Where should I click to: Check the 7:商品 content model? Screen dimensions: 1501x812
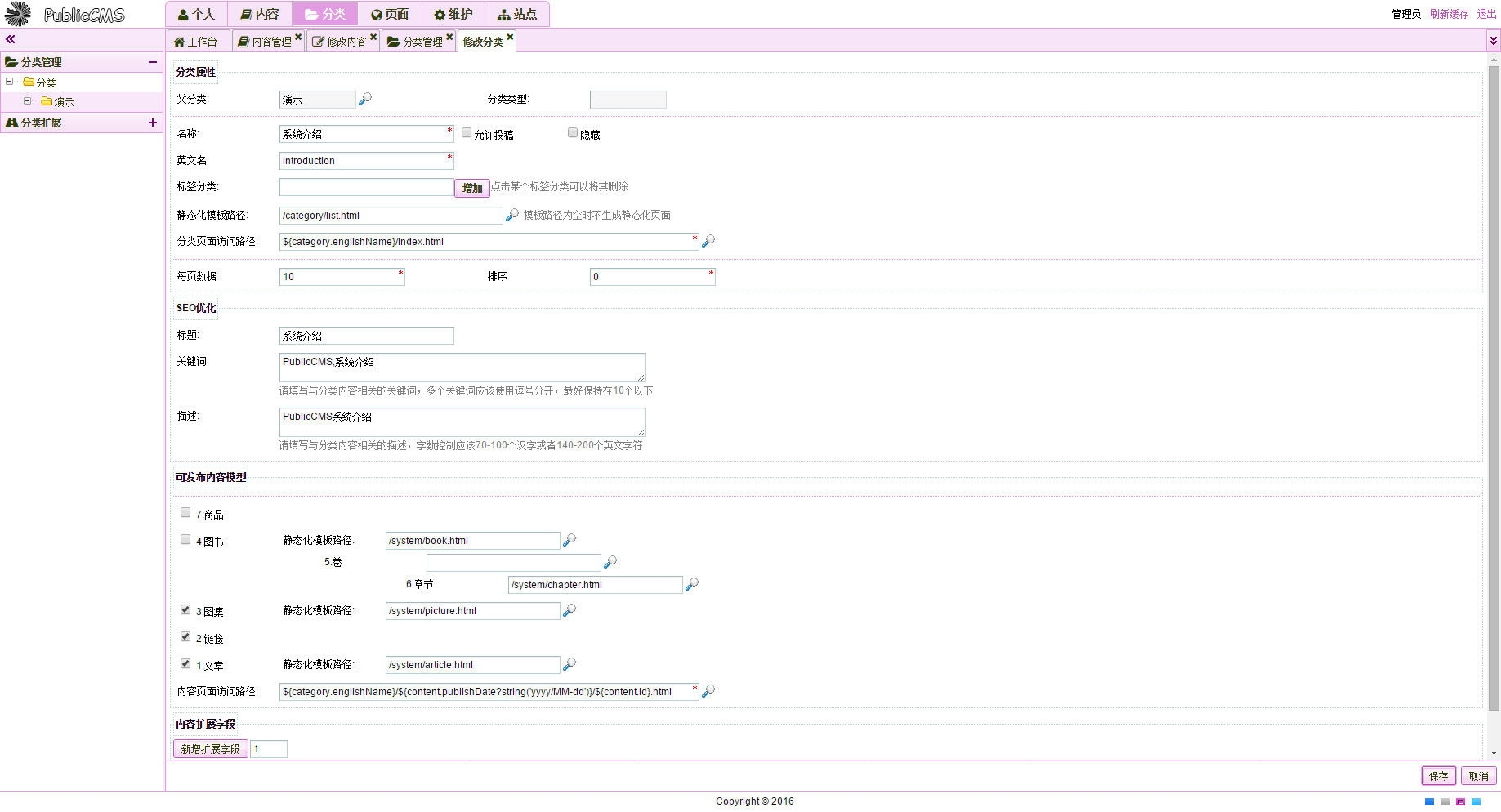[185, 512]
